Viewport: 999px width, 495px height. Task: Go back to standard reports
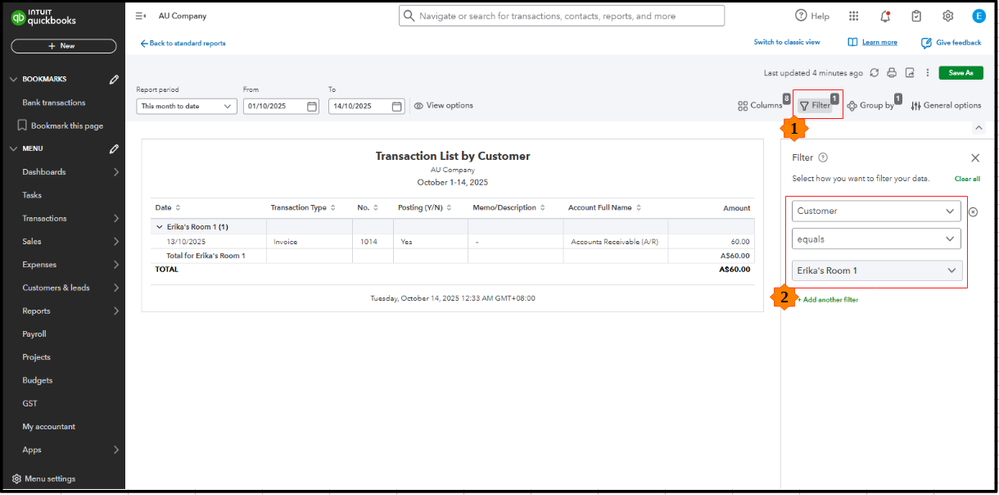183,43
